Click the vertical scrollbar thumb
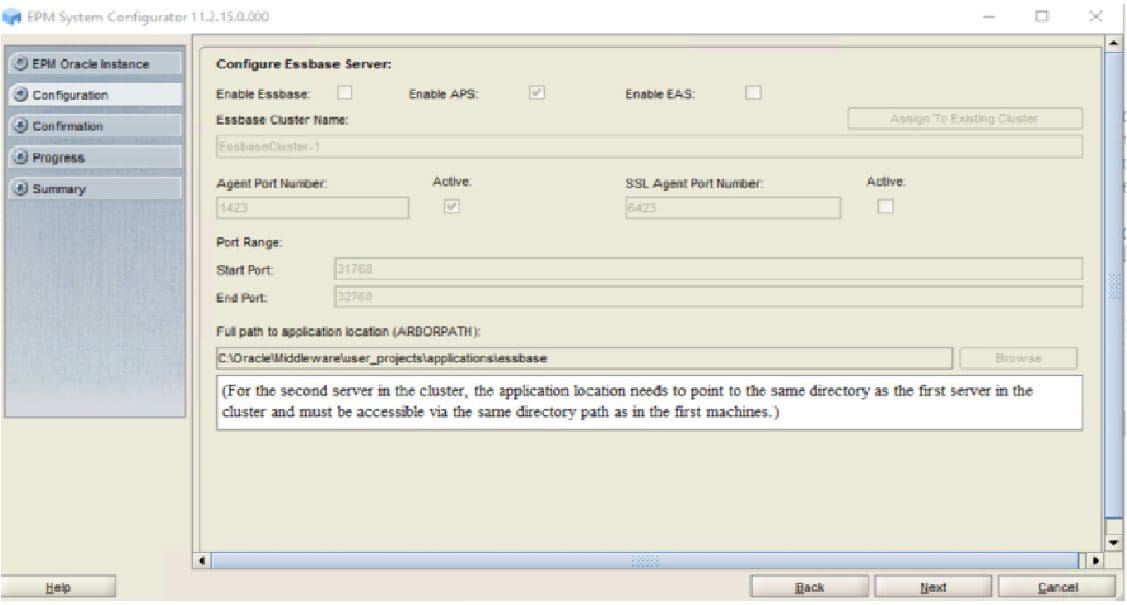This screenshot has width=1127, height=605. point(1113,285)
